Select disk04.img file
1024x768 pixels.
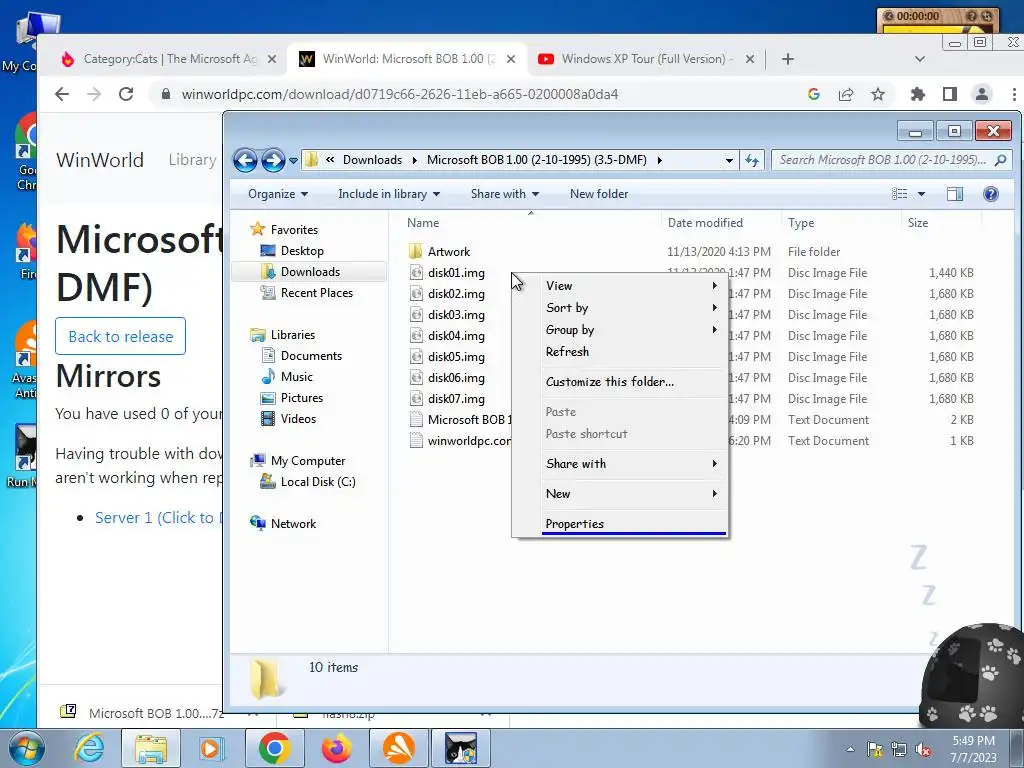coord(447,336)
